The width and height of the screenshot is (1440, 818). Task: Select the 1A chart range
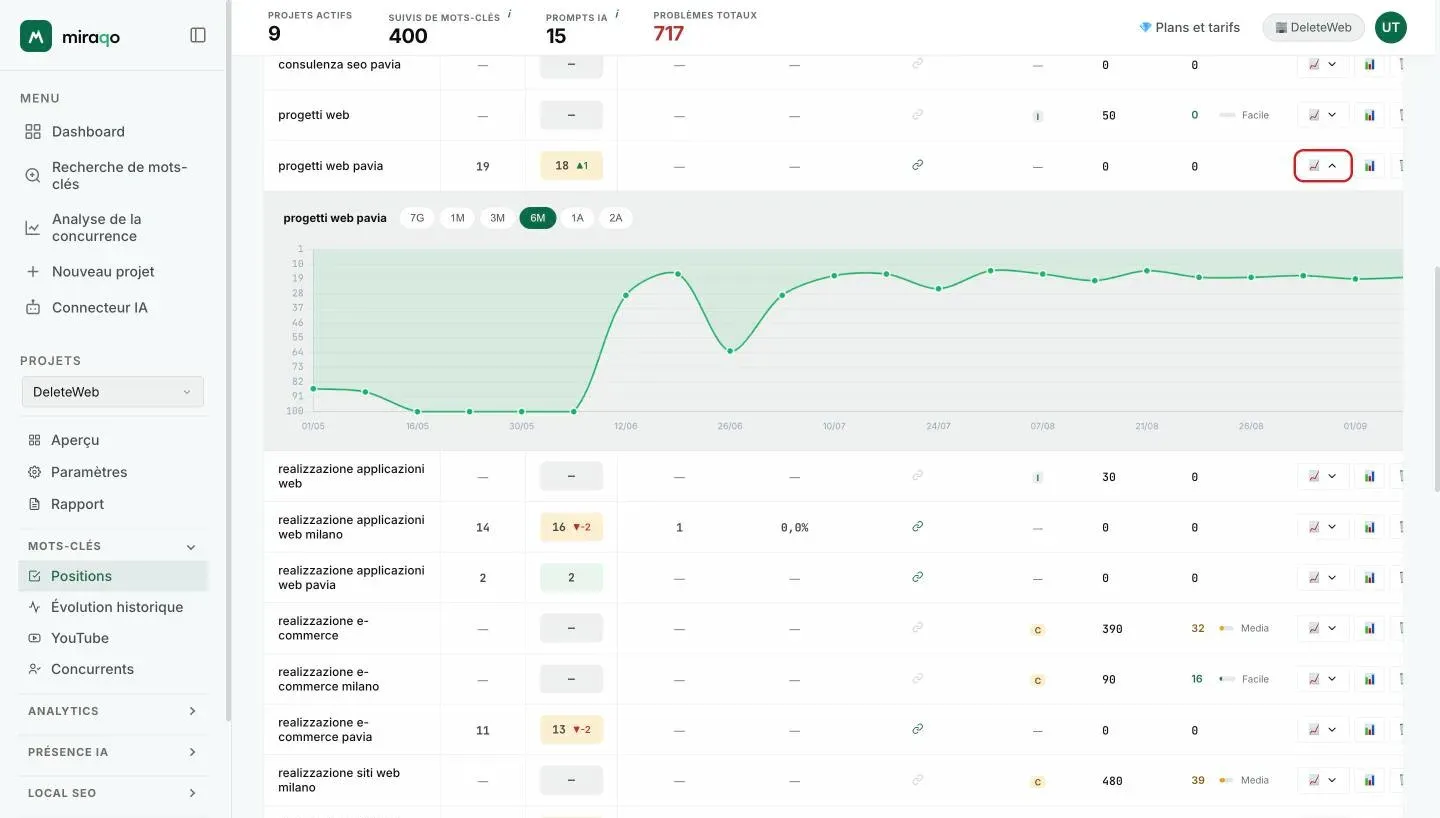pyautogui.click(x=577, y=218)
